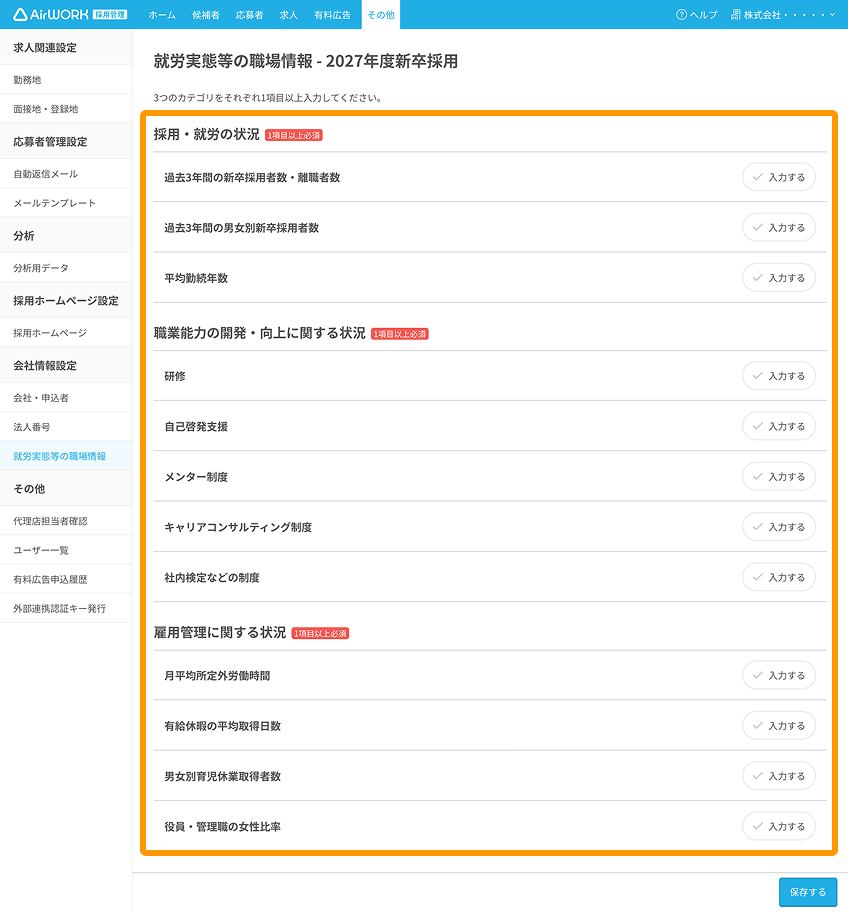The width and height of the screenshot is (848, 918).
Task: Click 入力する for 過去3年間の新卒採用者数・離職者数
Action: [x=779, y=177]
